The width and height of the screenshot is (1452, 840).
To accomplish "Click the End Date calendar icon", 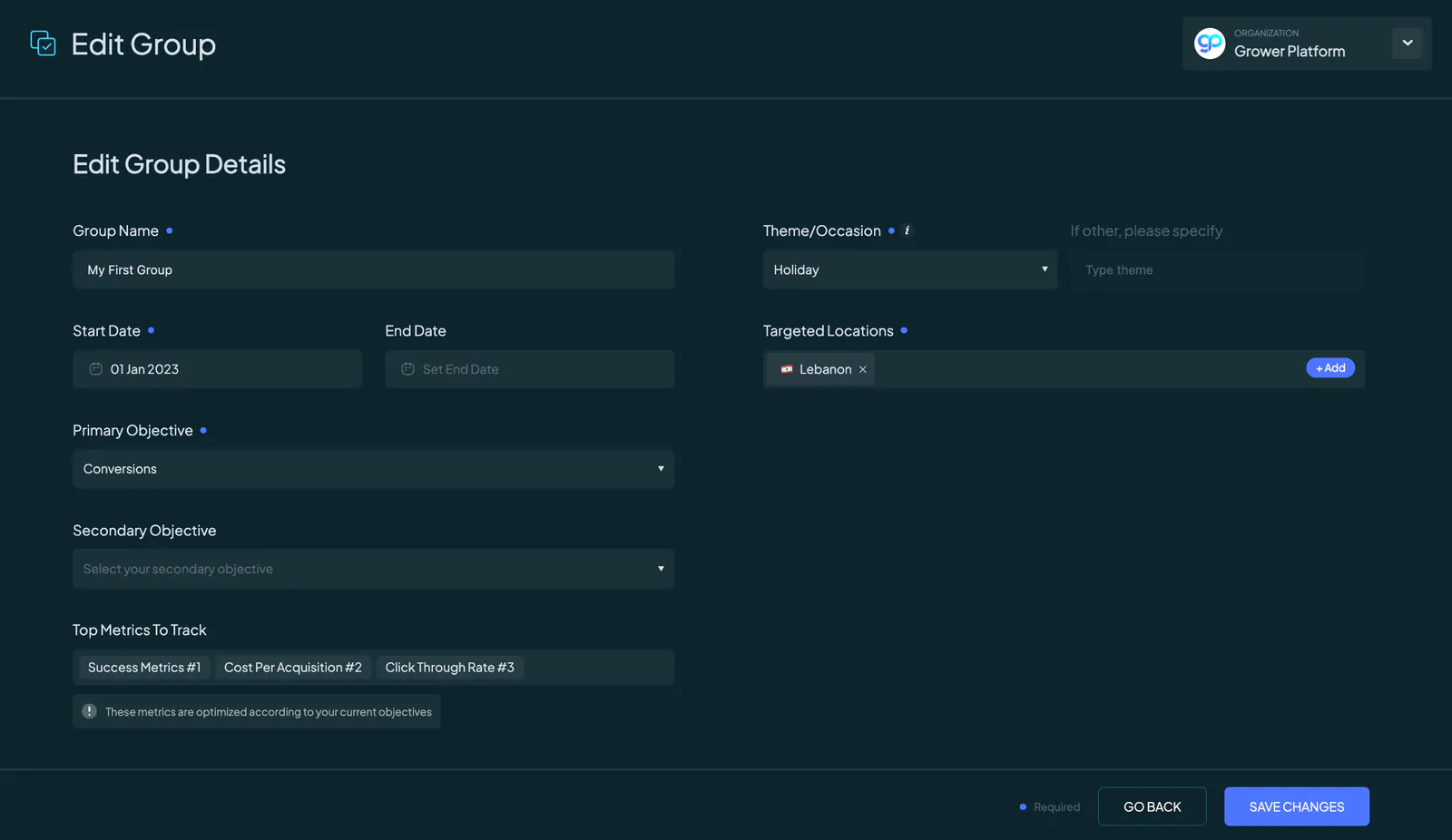I will (x=407, y=369).
